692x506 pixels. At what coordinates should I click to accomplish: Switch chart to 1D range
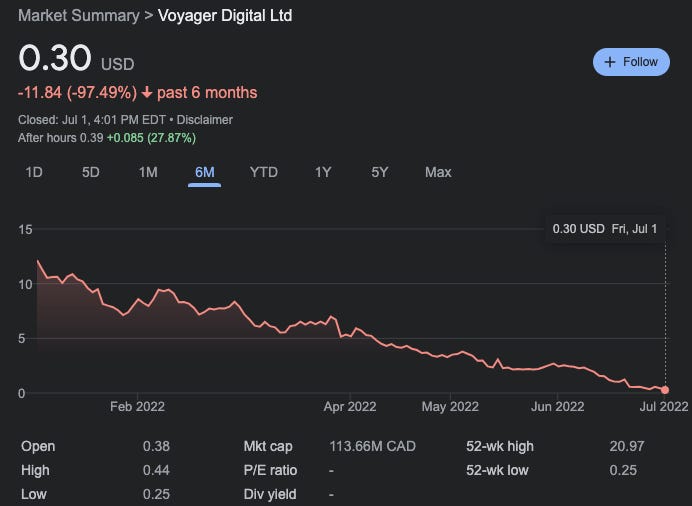[34, 172]
